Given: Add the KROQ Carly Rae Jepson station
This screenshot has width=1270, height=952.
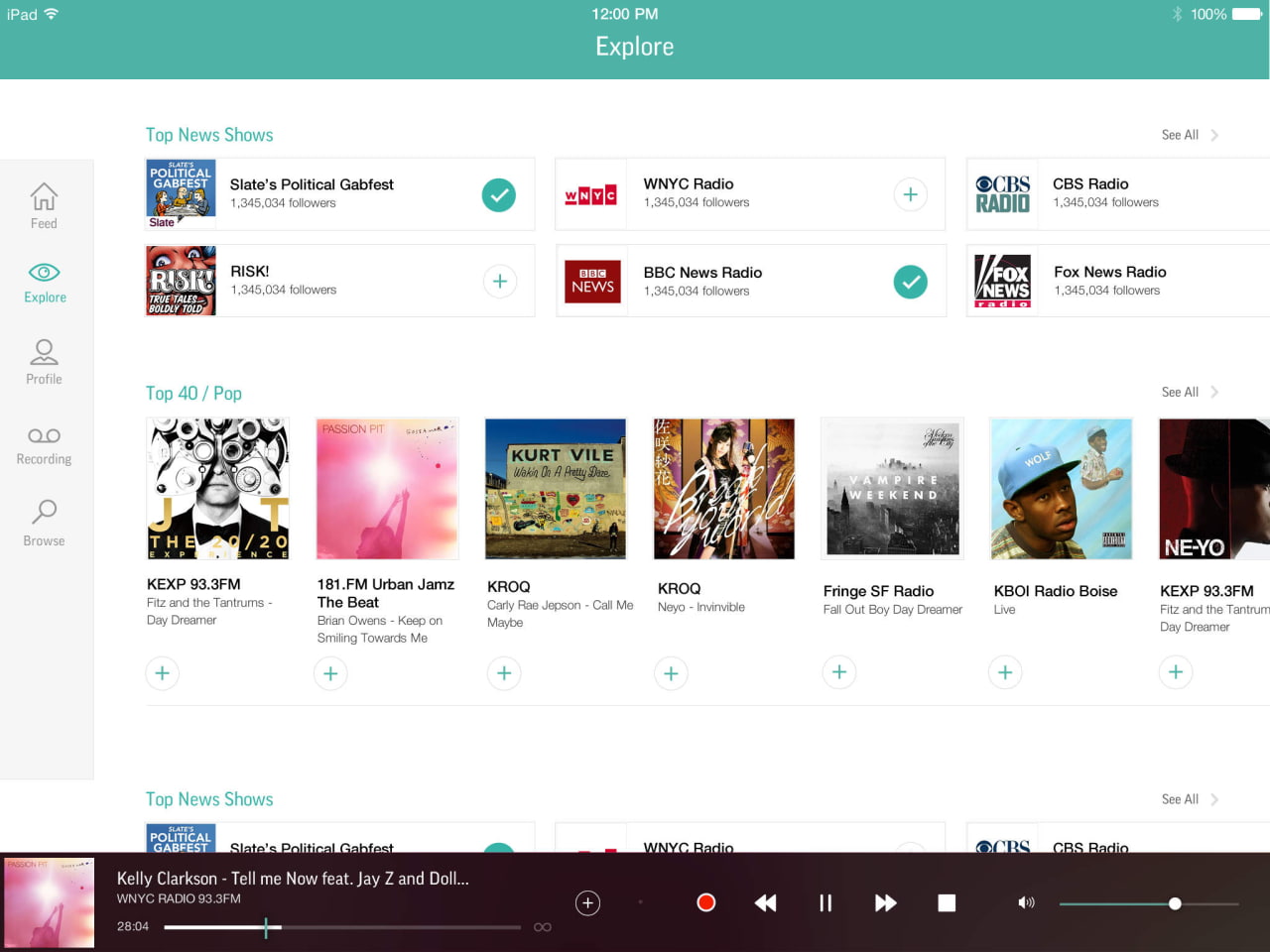Looking at the screenshot, I should click(504, 672).
